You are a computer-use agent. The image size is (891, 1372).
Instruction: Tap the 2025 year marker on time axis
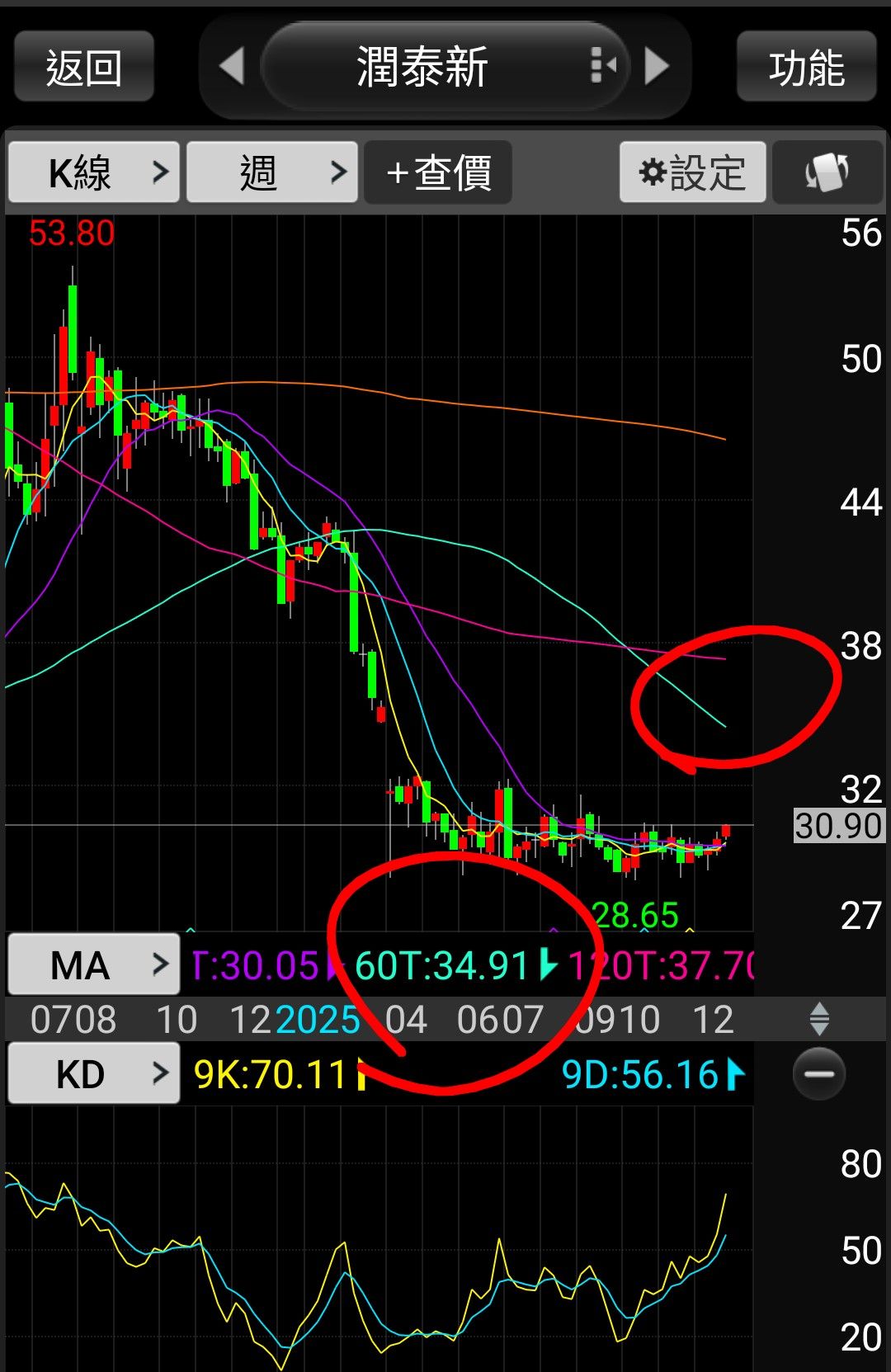pyautogui.click(x=318, y=1020)
